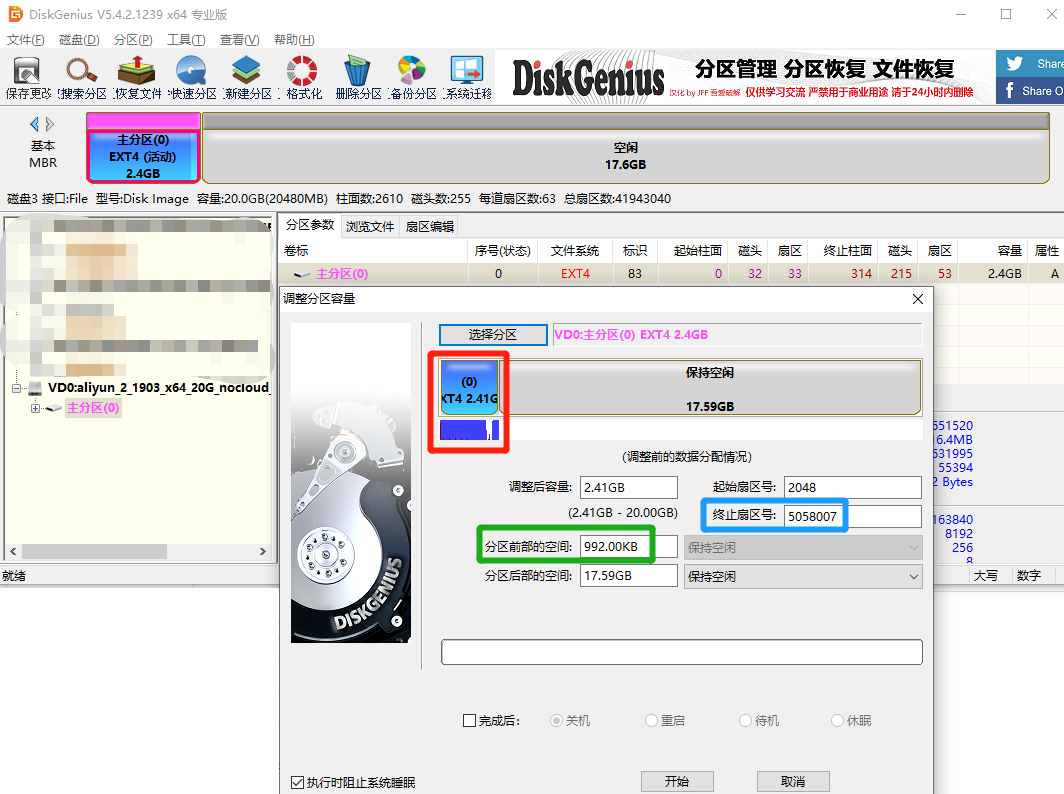Click the 调整后容量 input field
Viewport: 1064px width, 794px height.
coord(628,487)
